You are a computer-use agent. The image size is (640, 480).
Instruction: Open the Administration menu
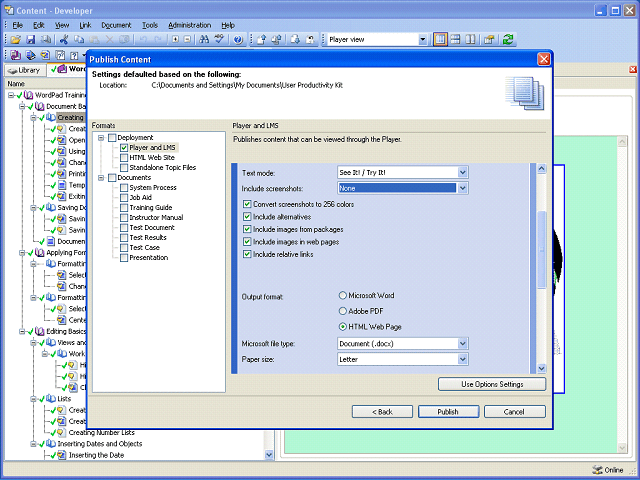(x=189, y=25)
